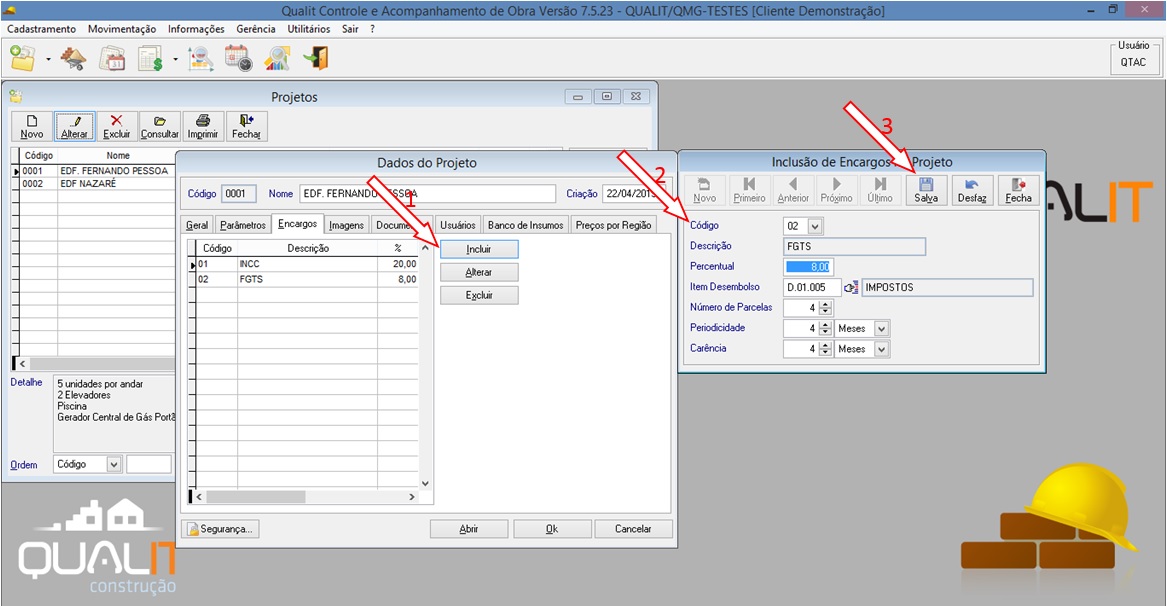
Task: Click the Incluir button for encargos
Action: (x=479, y=249)
